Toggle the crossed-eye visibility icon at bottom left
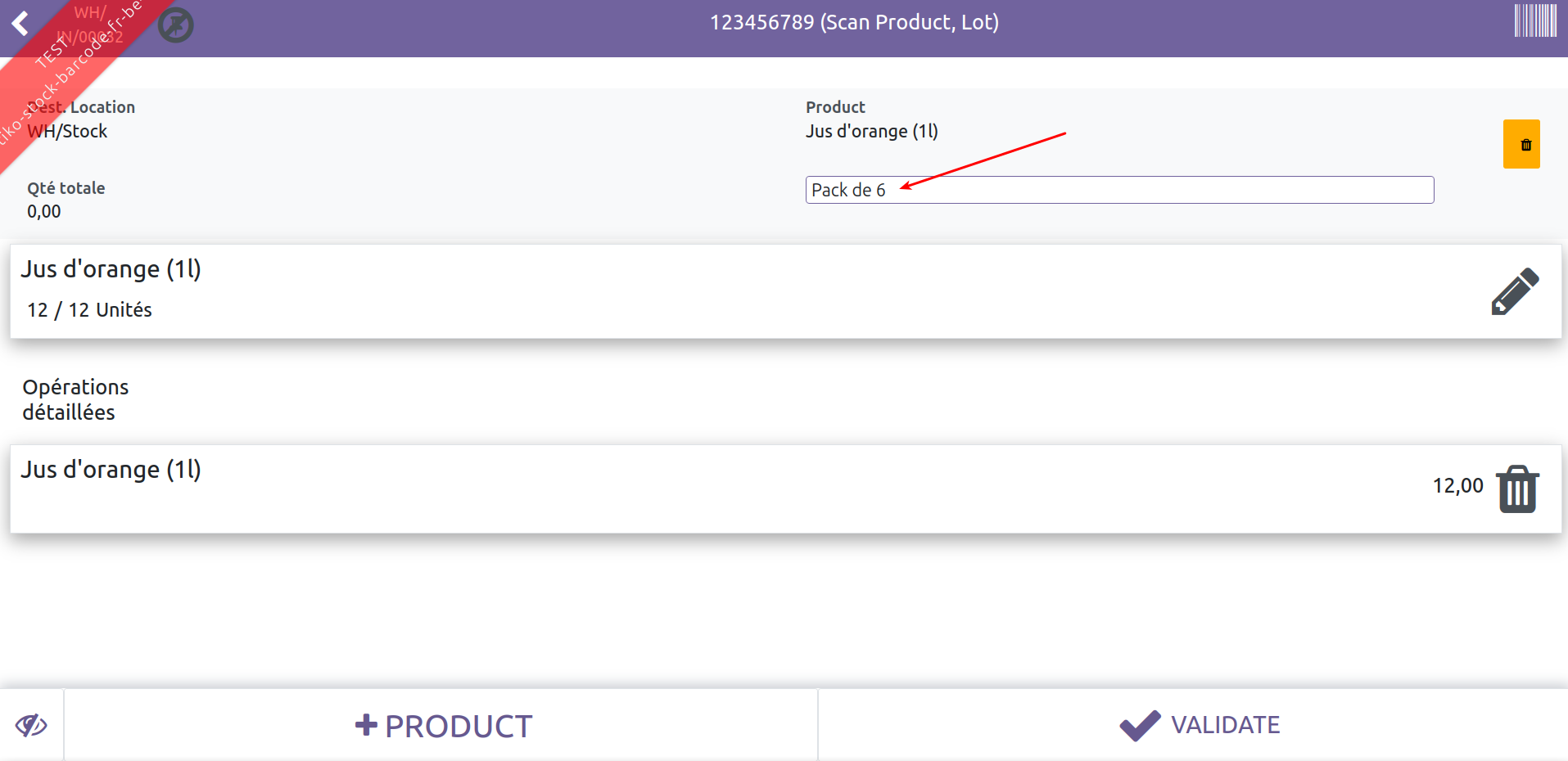Screen dimensions: 1568x761 tap(31, 725)
